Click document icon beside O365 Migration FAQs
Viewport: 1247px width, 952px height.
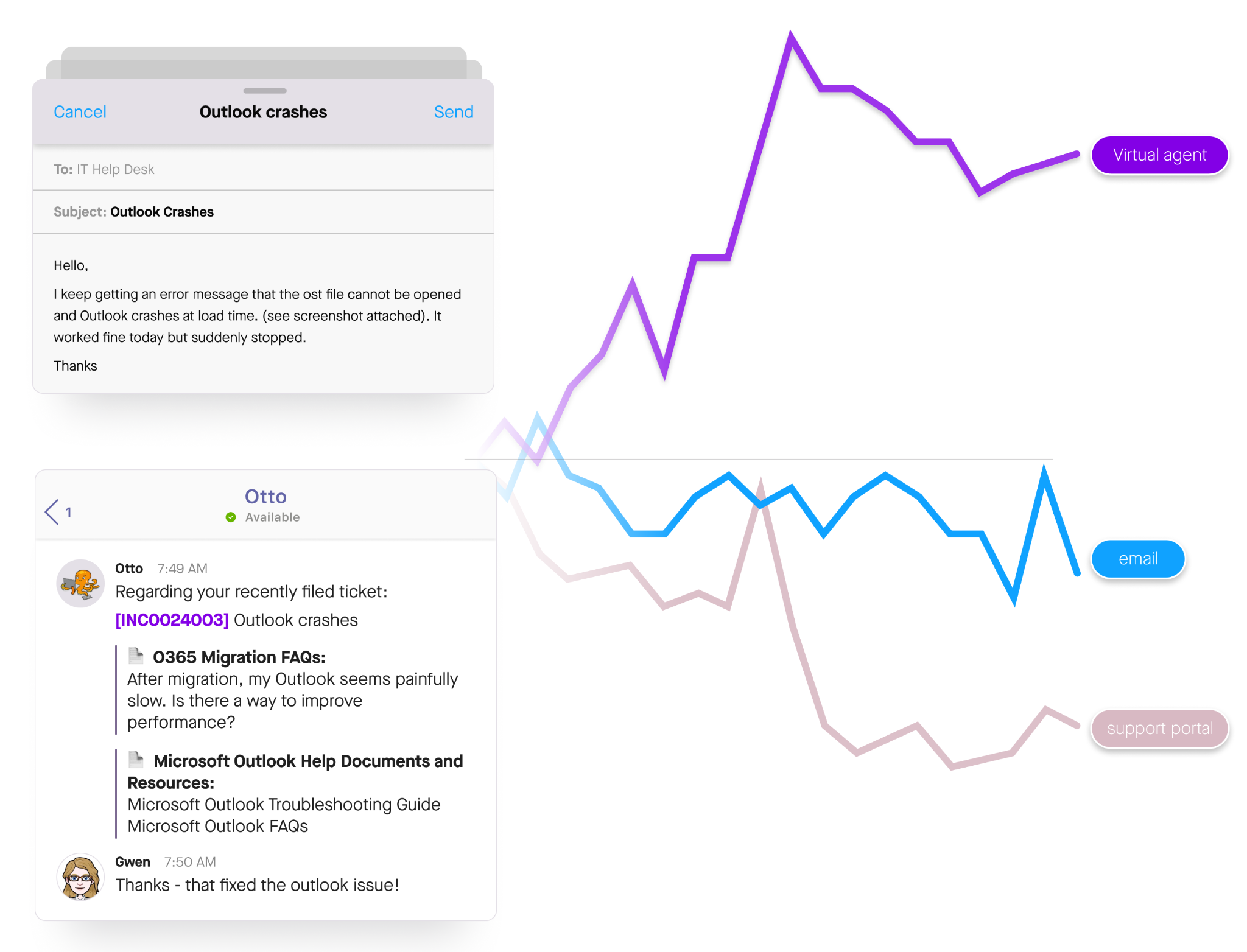[136, 656]
